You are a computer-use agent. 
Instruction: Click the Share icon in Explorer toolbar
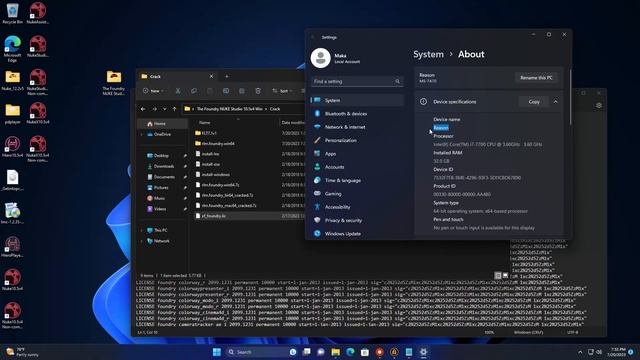pos(242,91)
